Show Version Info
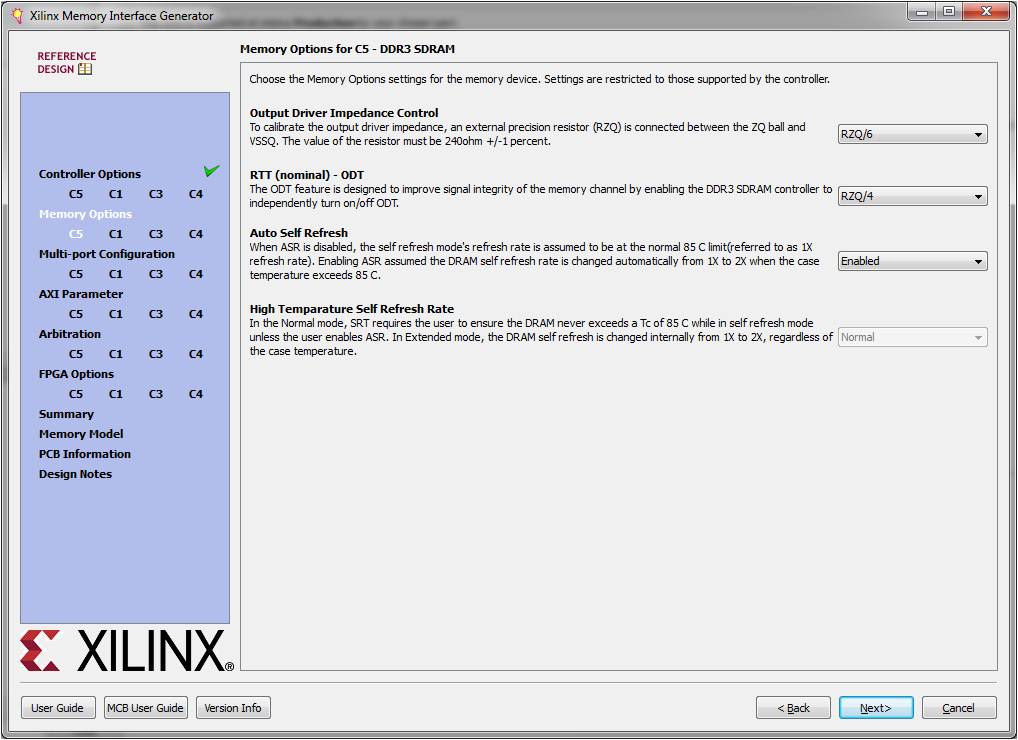 click(233, 708)
